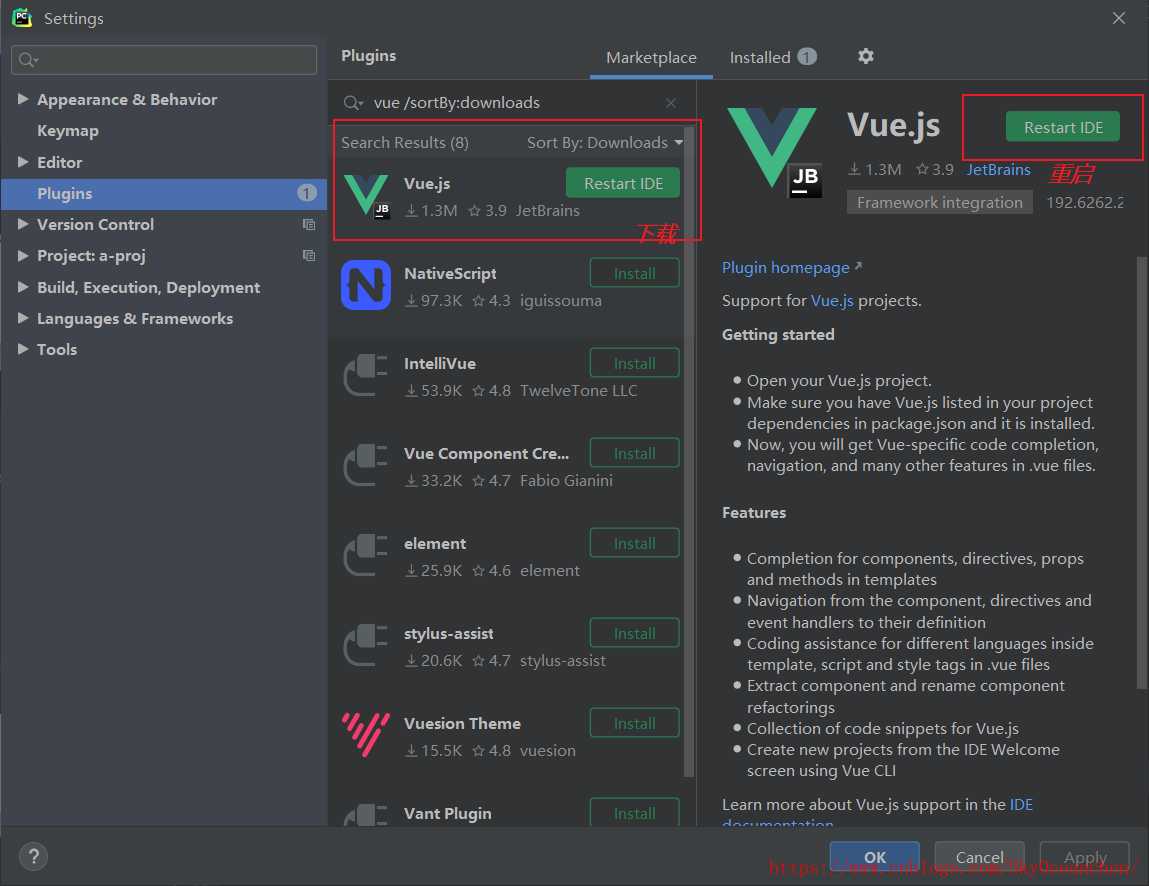Select the Plugins settings item
Screen dimensions: 1149x886
tap(163, 193)
